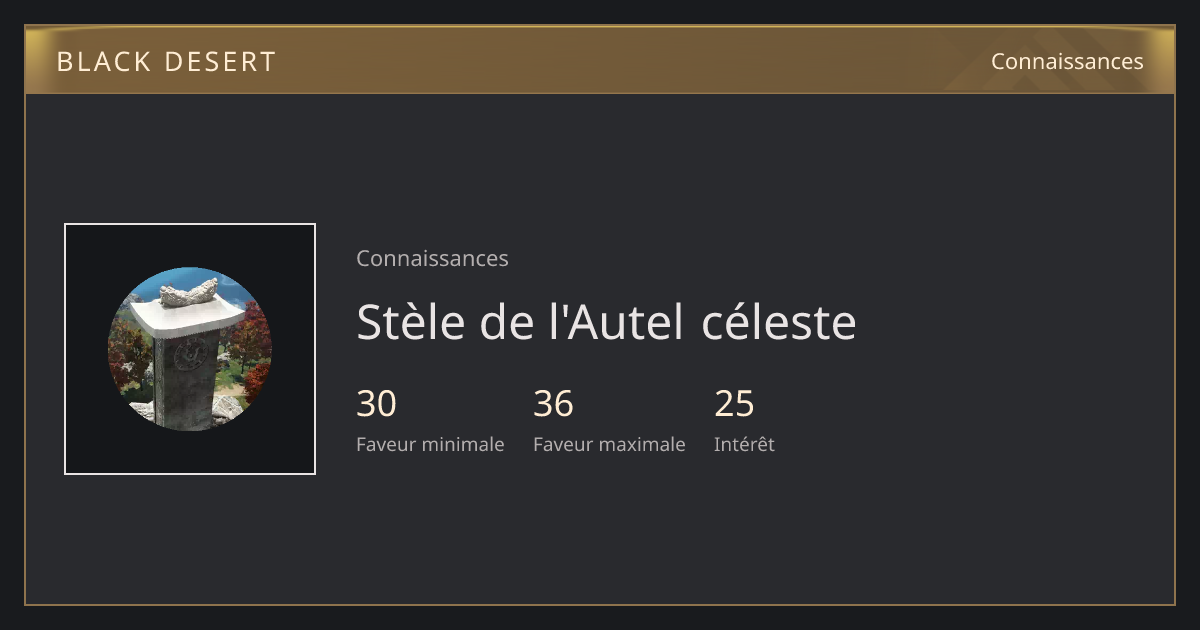This screenshot has height=630, width=1200.
Task: Click the Faveur minimale label
Action: tap(430, 444)
